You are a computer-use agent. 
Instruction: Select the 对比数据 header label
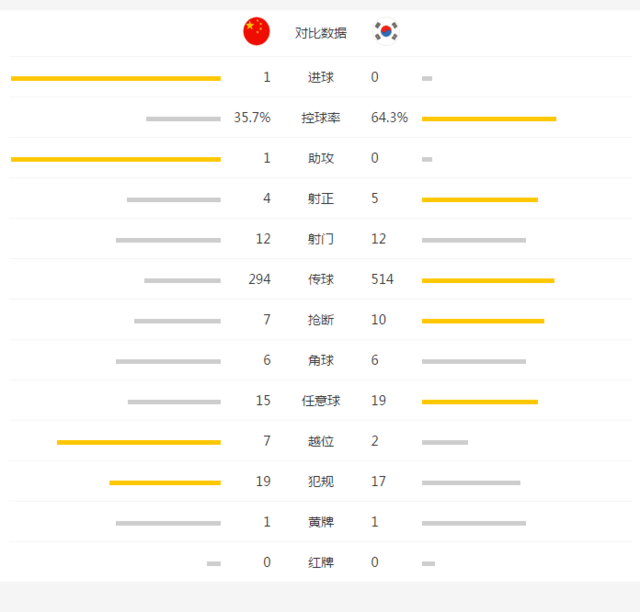point(320,32)
